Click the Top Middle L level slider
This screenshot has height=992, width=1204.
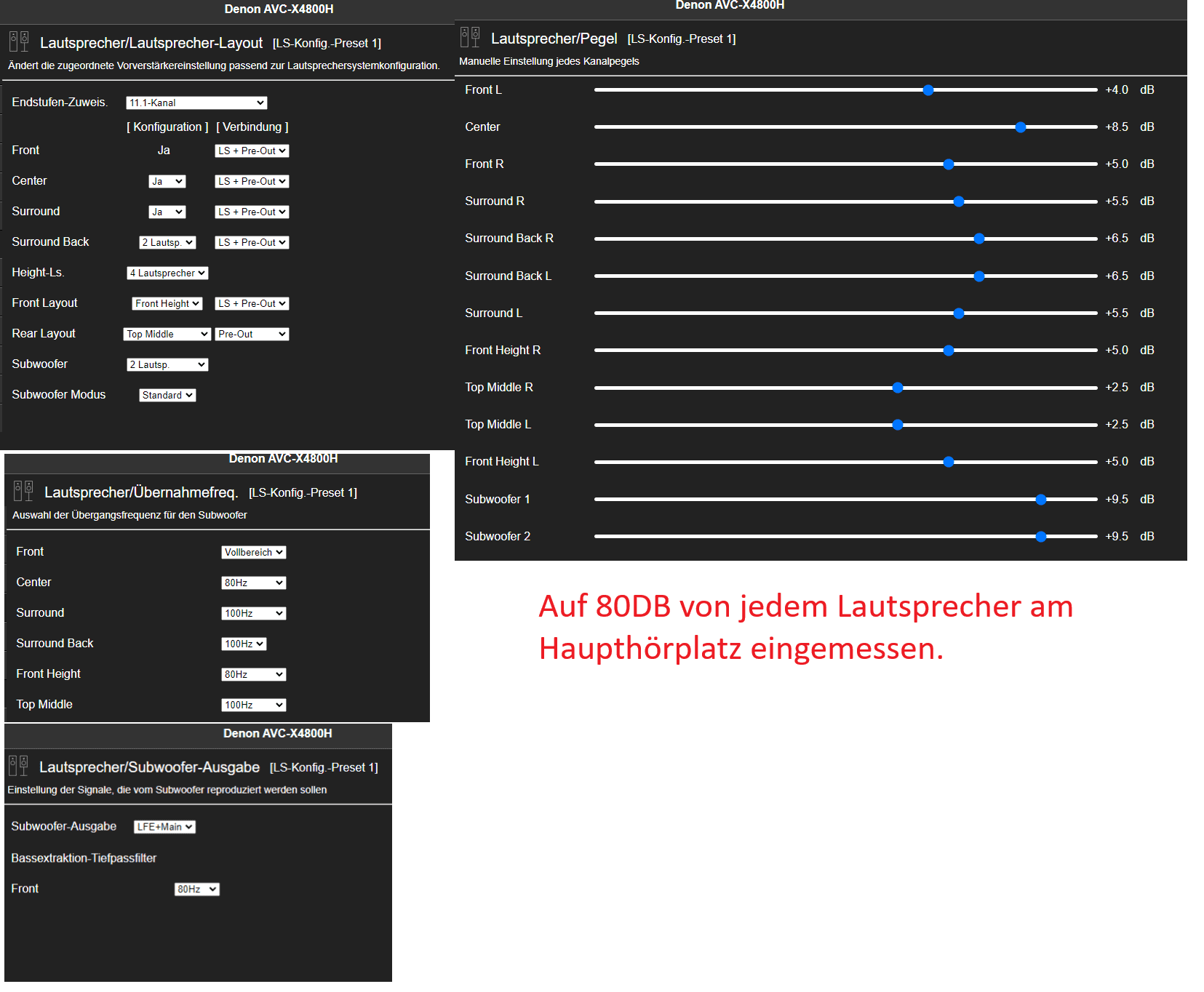[x=845, y=425]
